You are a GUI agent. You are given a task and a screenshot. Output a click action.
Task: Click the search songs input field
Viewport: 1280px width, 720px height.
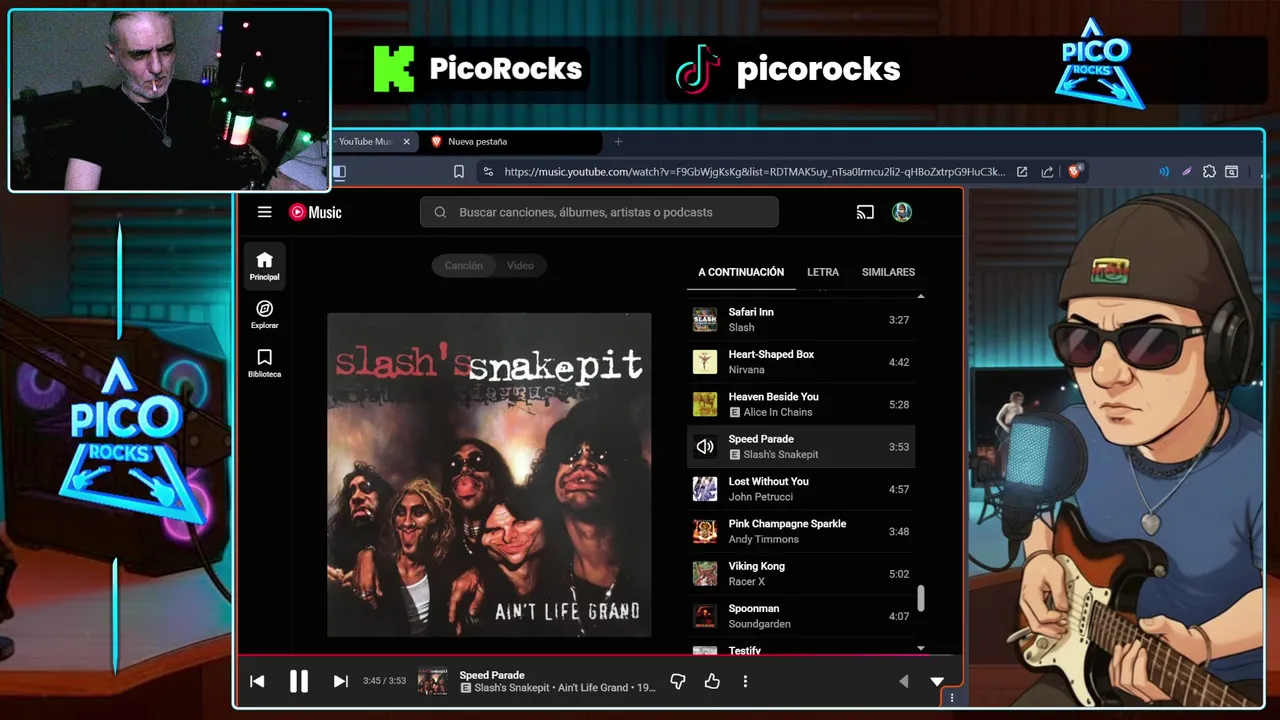tap(599, 212)
